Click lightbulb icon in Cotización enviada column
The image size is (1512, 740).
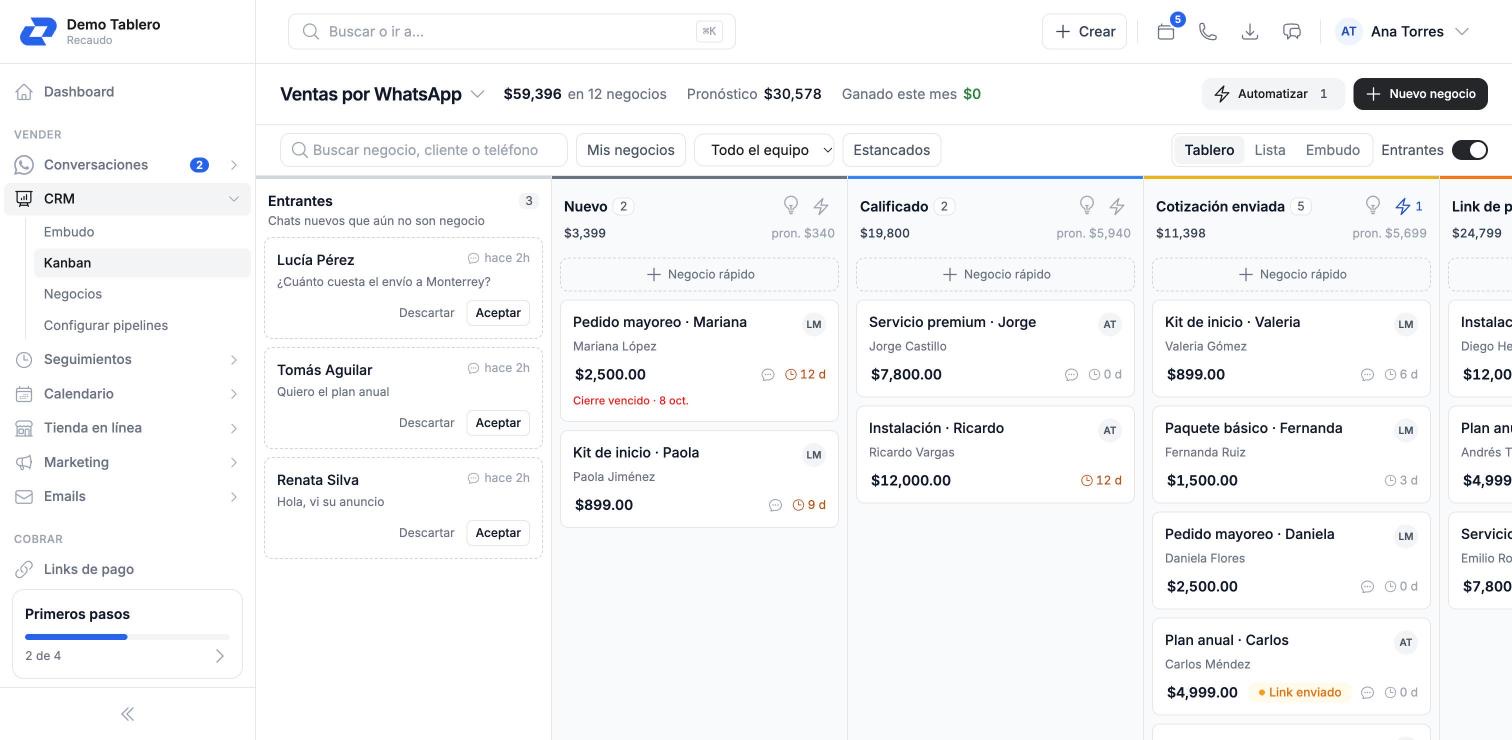pyautogui.click(x=1374, y=206)
